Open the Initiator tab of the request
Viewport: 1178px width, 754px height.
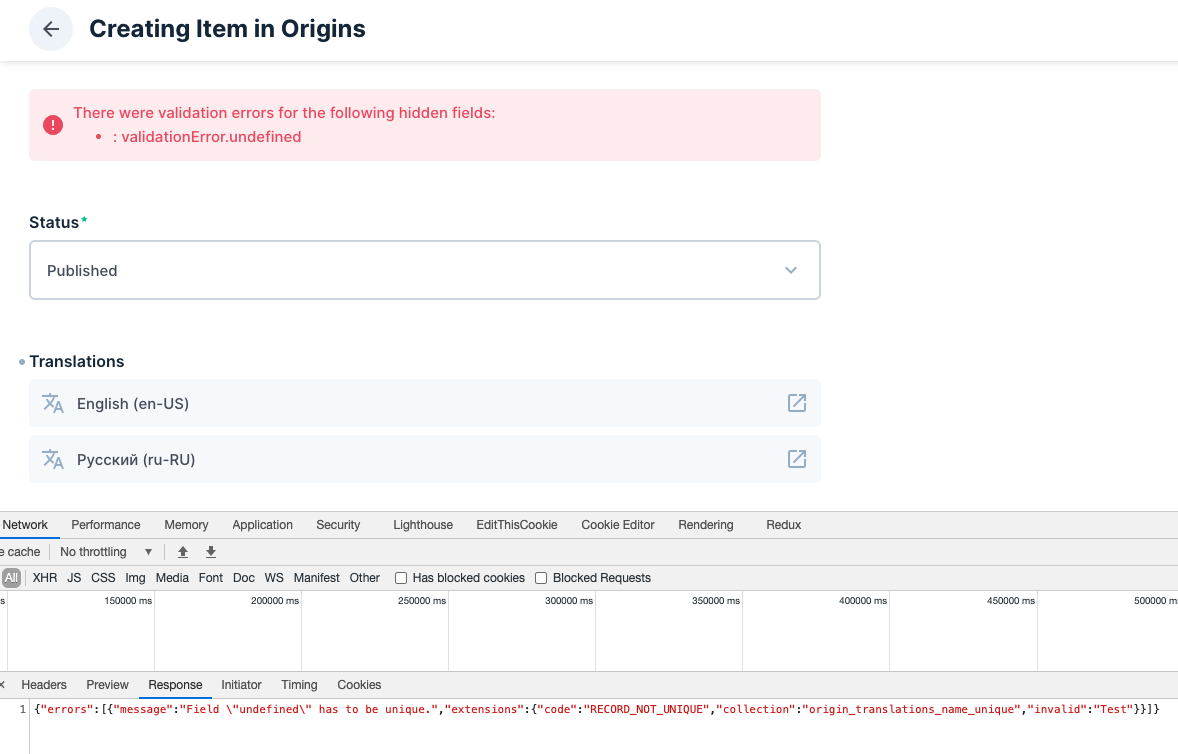point(241,685)
